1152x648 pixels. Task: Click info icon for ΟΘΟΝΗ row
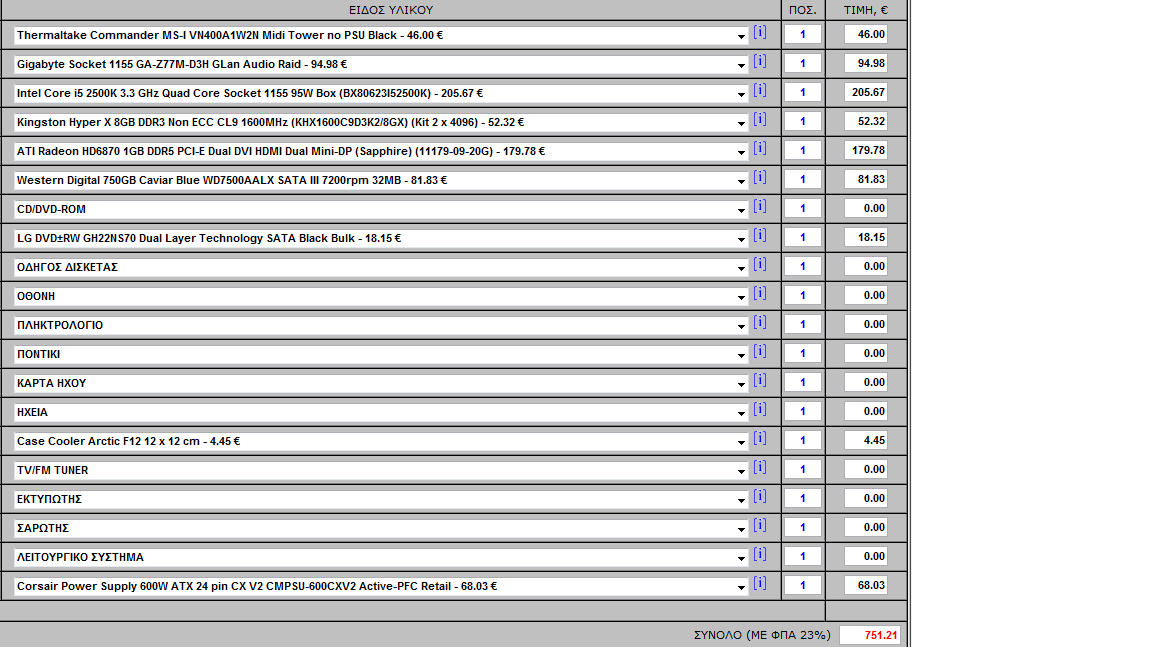760,294
